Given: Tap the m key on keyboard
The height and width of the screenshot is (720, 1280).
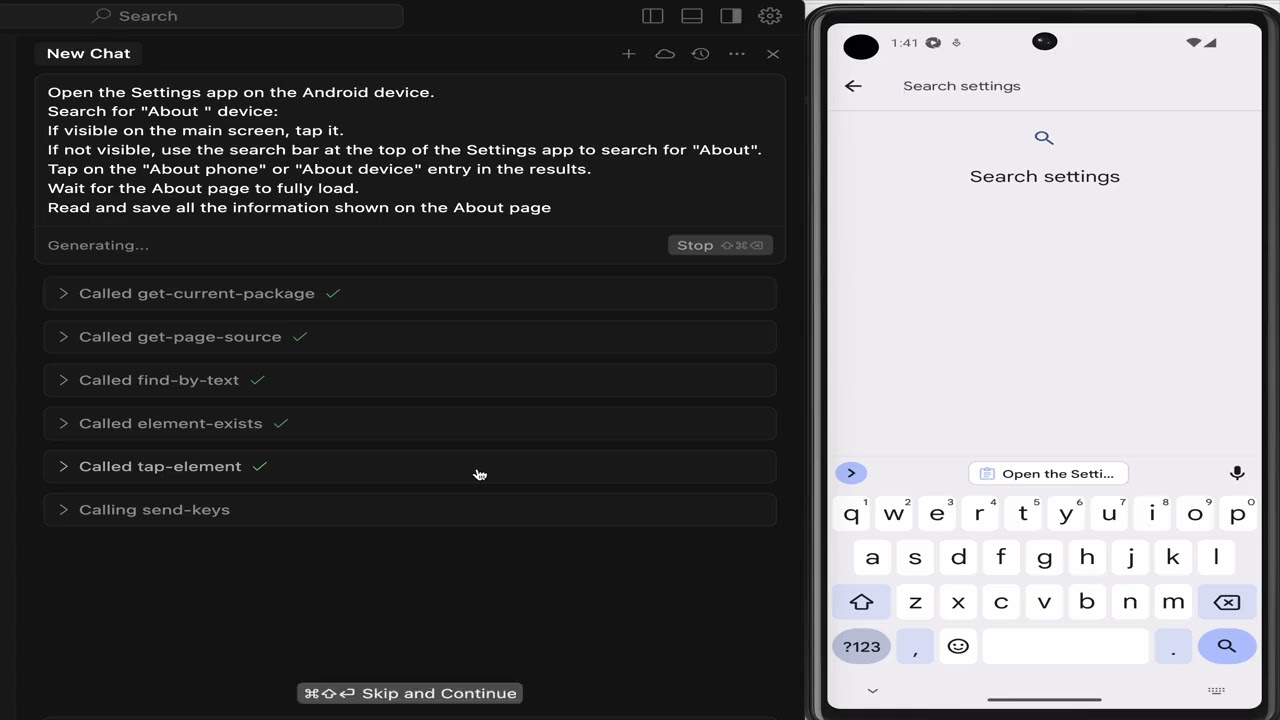Looking at the screenshot, I should 1173,602.
